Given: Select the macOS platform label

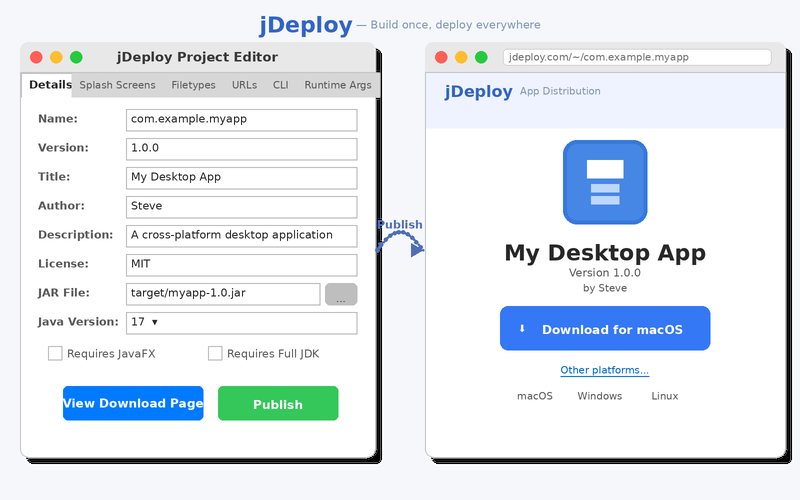Looking at the screenshot, I should 535,396.
